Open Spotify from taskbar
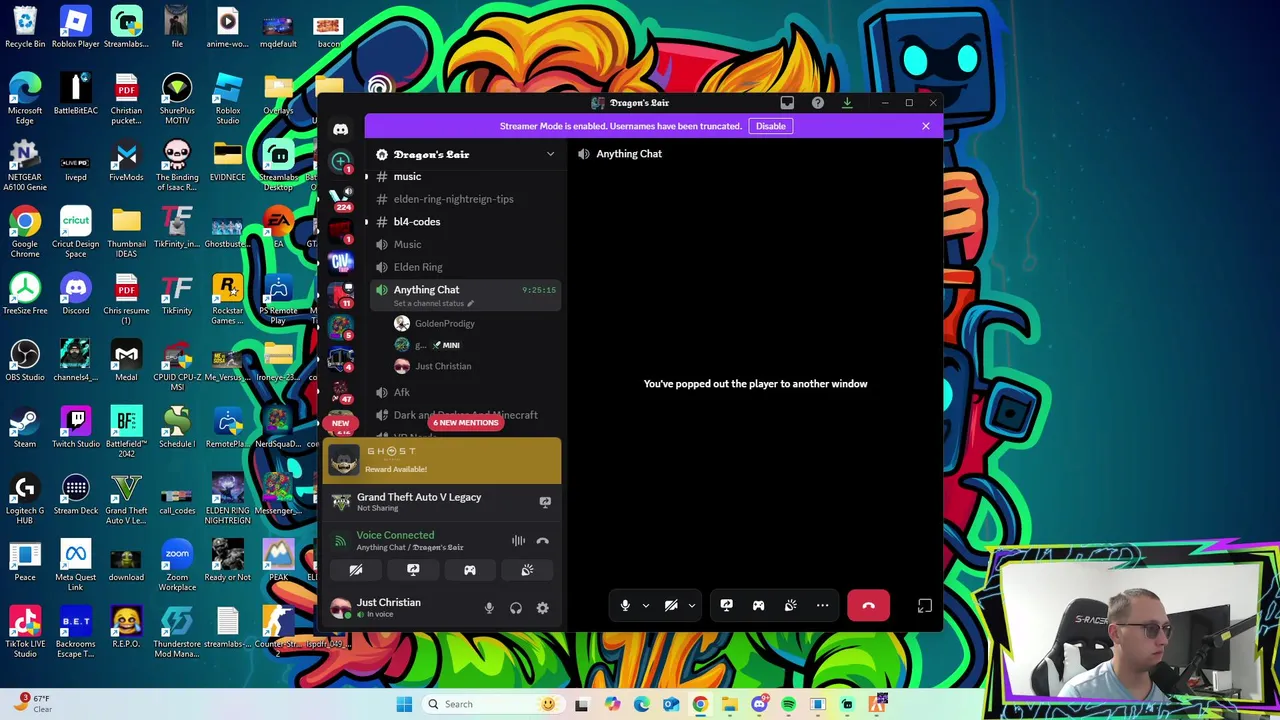Screen dimensions: 1280x720 click(x=788, y=704)
